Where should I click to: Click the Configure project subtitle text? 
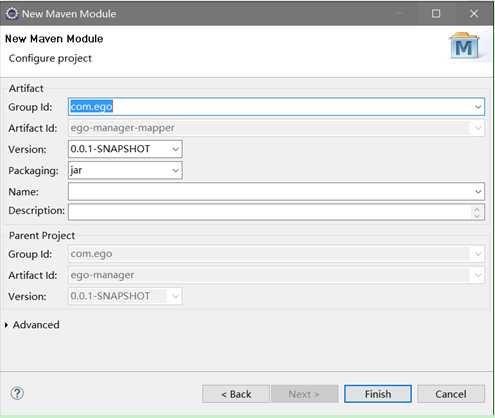coord(50,58)
